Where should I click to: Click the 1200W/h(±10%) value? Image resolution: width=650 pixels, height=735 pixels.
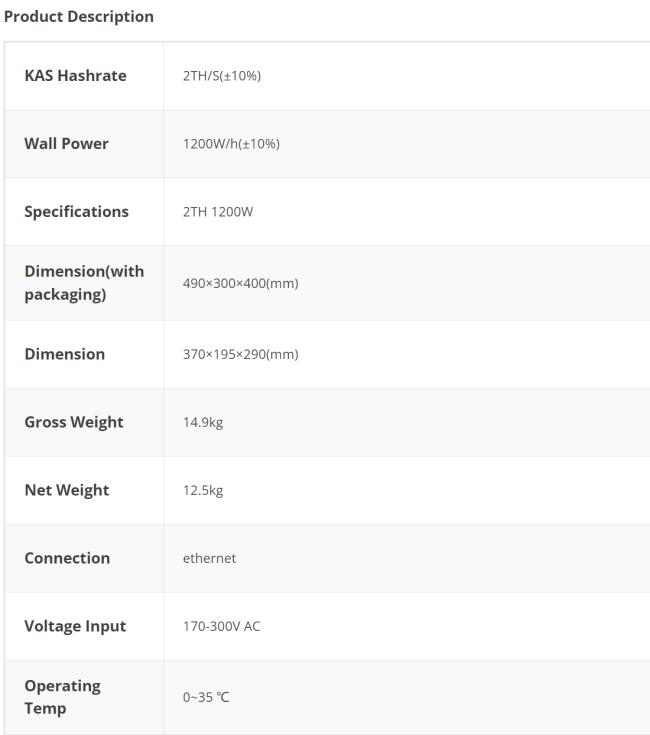tap(231, 144)
